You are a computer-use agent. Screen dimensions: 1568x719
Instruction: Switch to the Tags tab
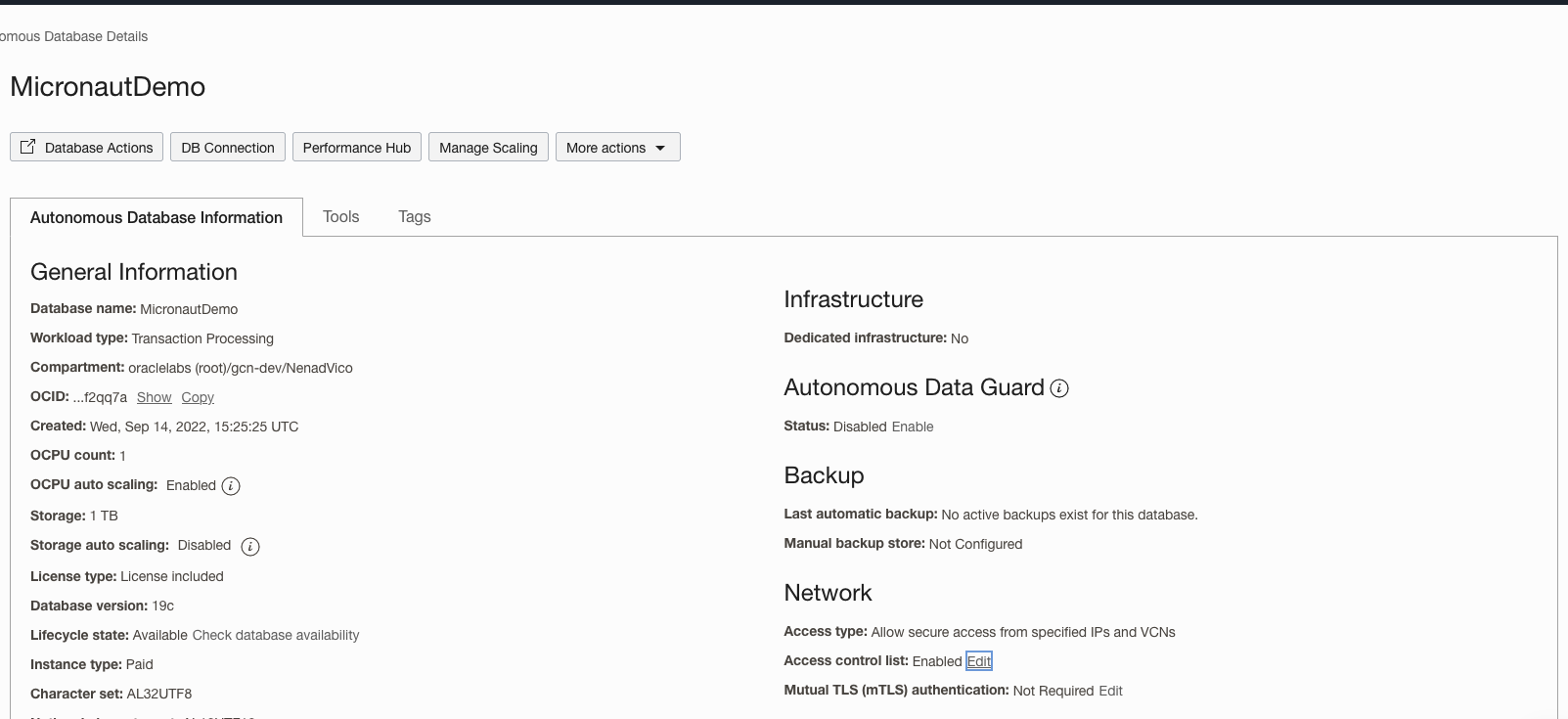pyautogui.click(x=415, y=216)
